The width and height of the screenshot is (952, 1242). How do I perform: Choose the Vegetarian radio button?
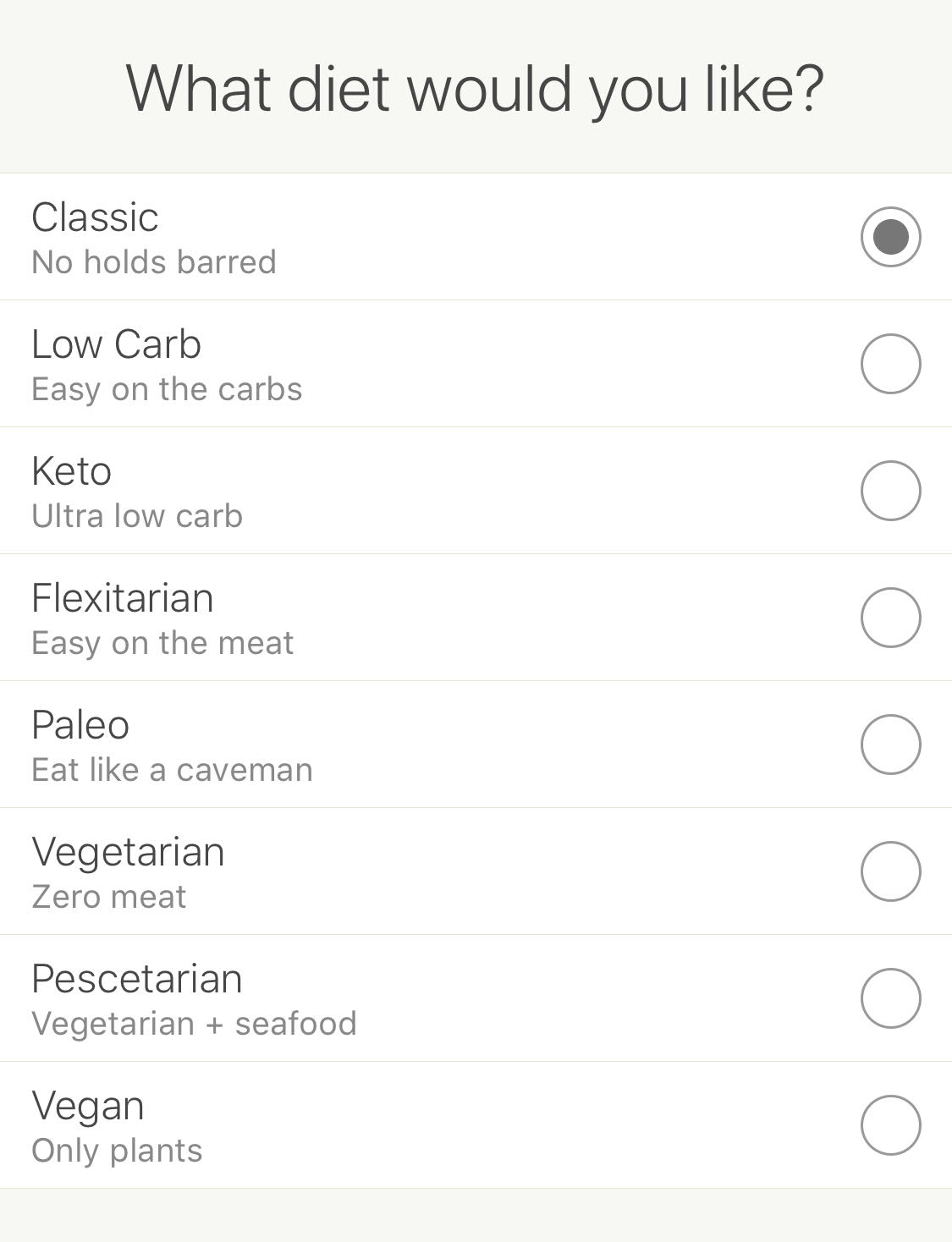(x=890, y=871)
